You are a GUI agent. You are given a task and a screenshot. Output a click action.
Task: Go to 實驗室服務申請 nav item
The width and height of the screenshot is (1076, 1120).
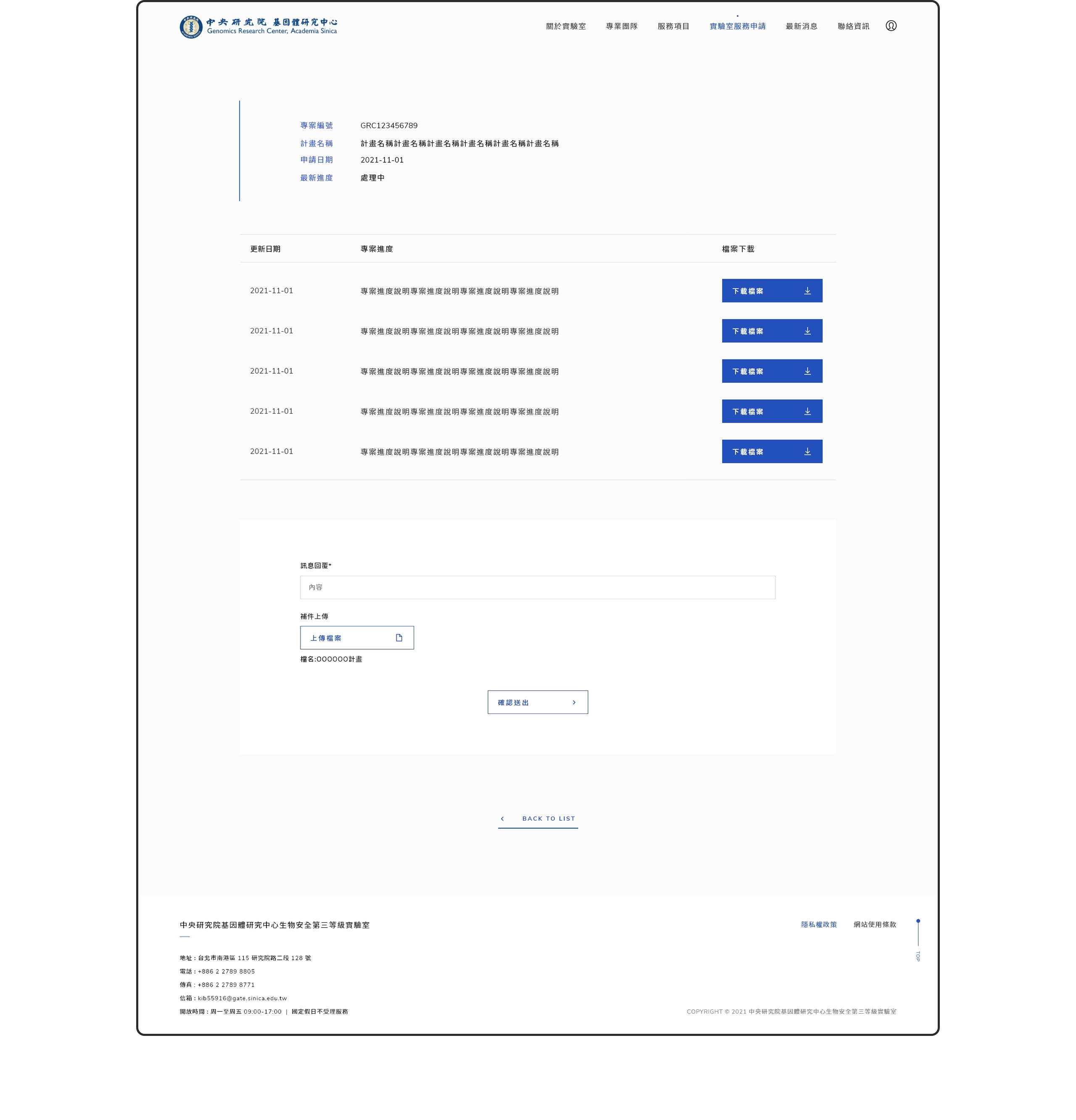pyautogui.click(x=737, y=26)
